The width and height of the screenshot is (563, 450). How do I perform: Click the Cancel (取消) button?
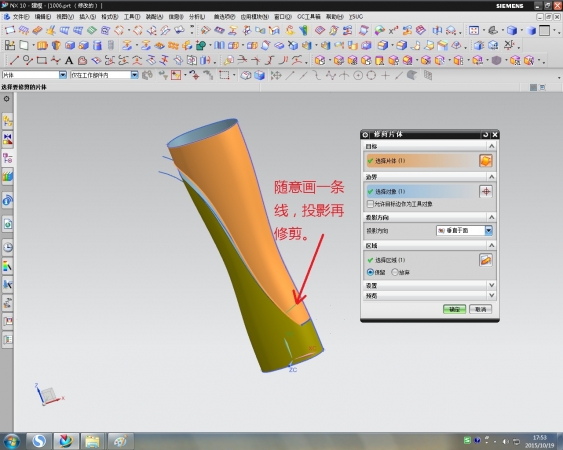[480, 309]
